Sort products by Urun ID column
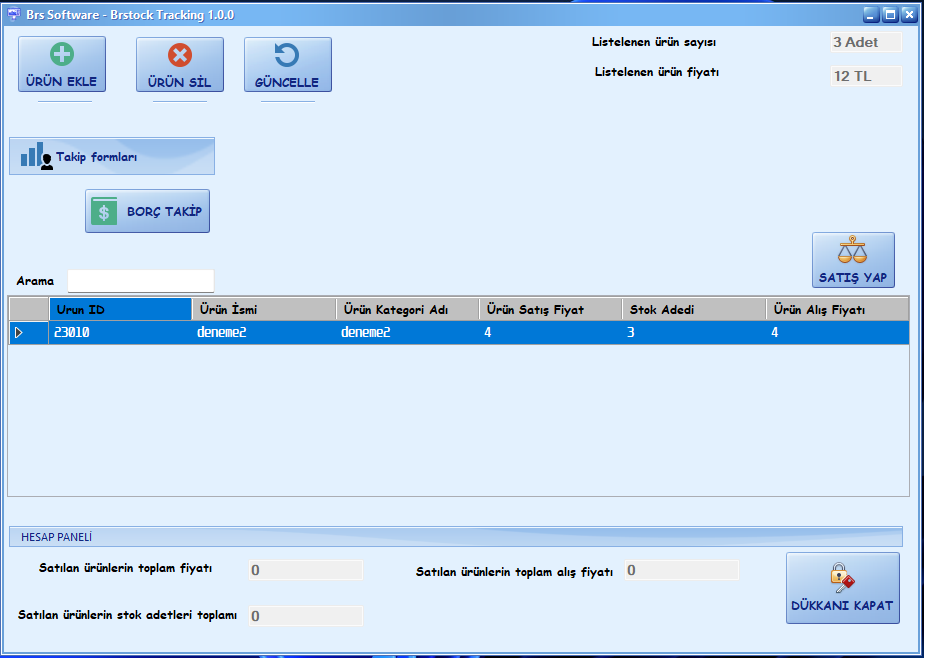Image resolution: width=926 pixels, height=660 pixels. click(120, 309)
